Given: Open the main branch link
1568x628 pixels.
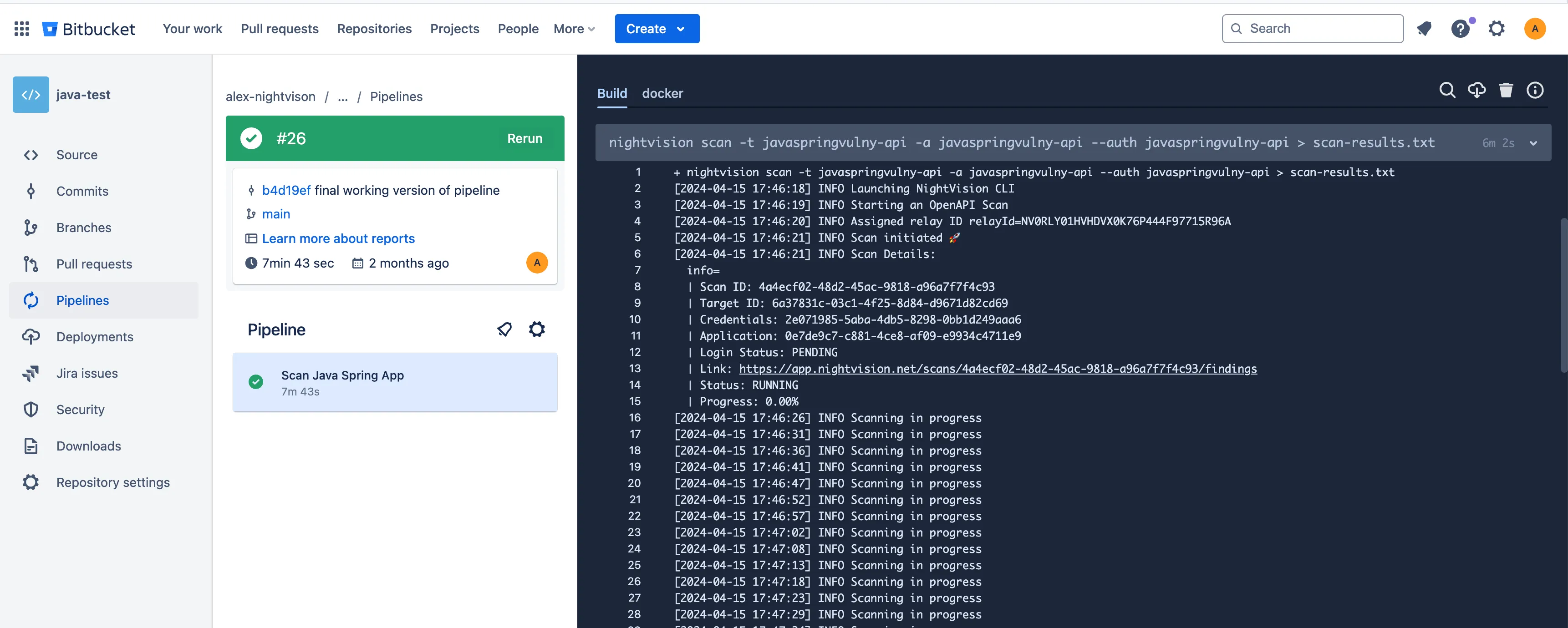Looking at the screenshot, I should pyautogui.click(x=276, y=214).
